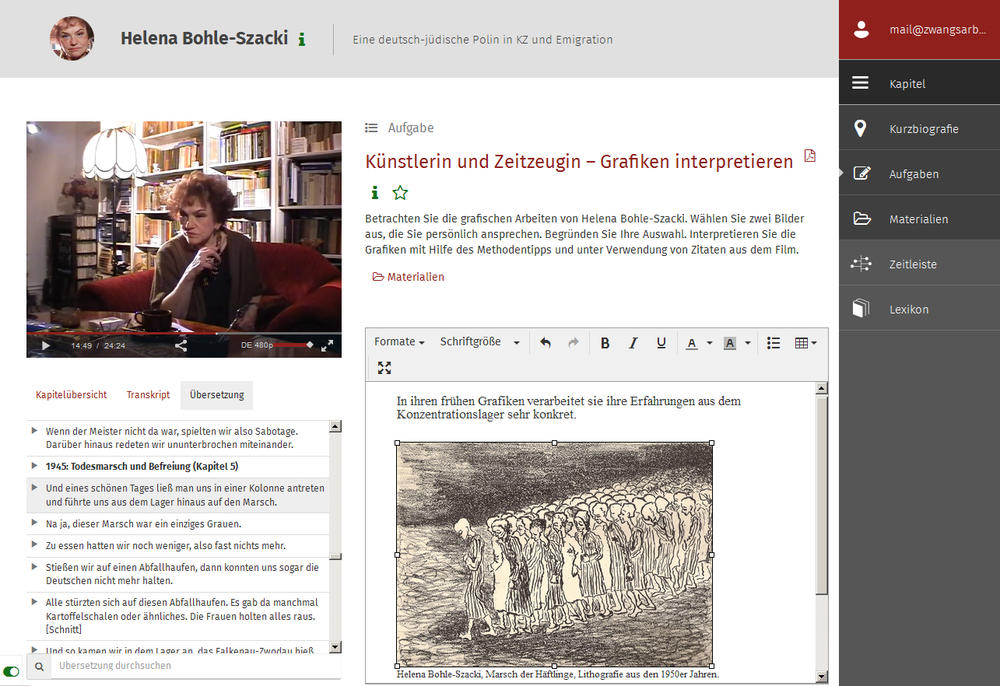Toggle bold formatting
1000x686 pixels.
pos(605,343)
